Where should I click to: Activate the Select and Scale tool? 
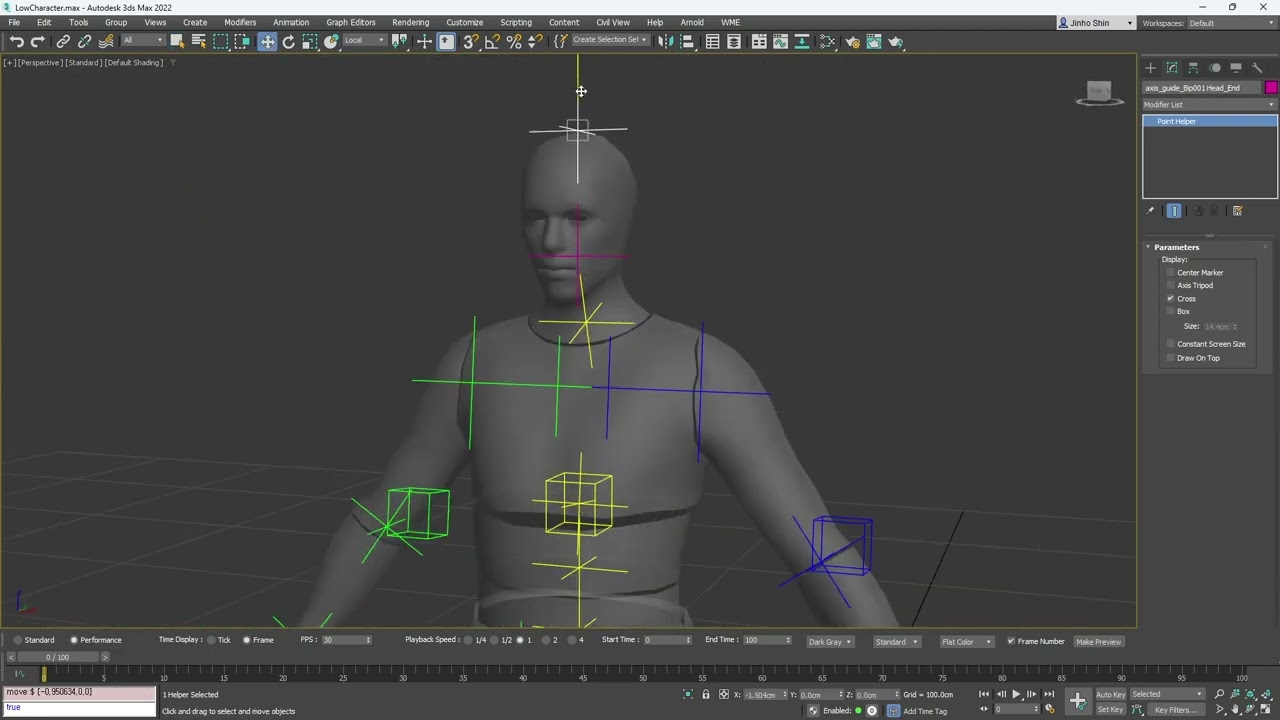click(309, 41)
